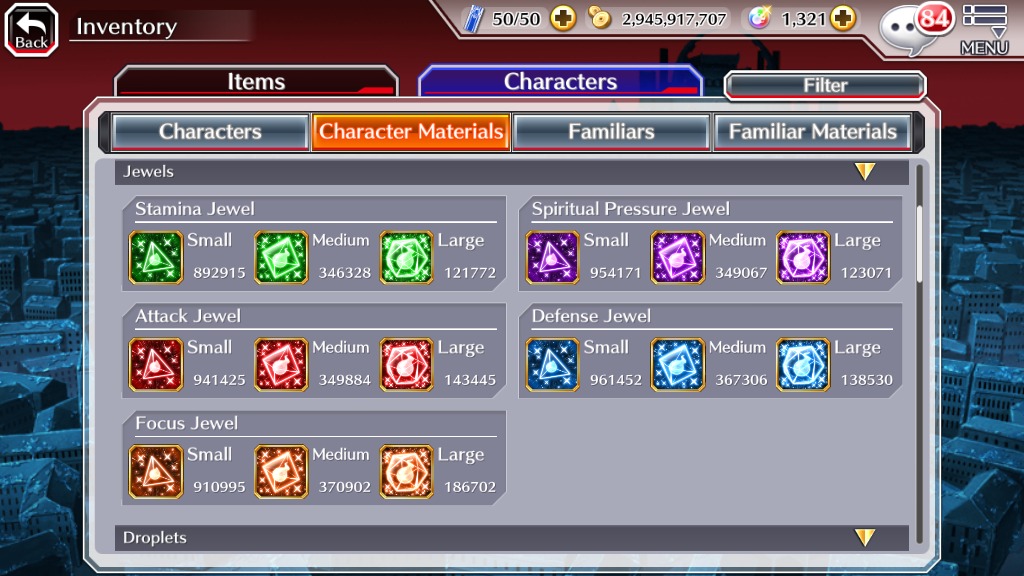Select the Large Stamina Jewel icon
Screen dimensions: 1024x576
coord(406,257)
